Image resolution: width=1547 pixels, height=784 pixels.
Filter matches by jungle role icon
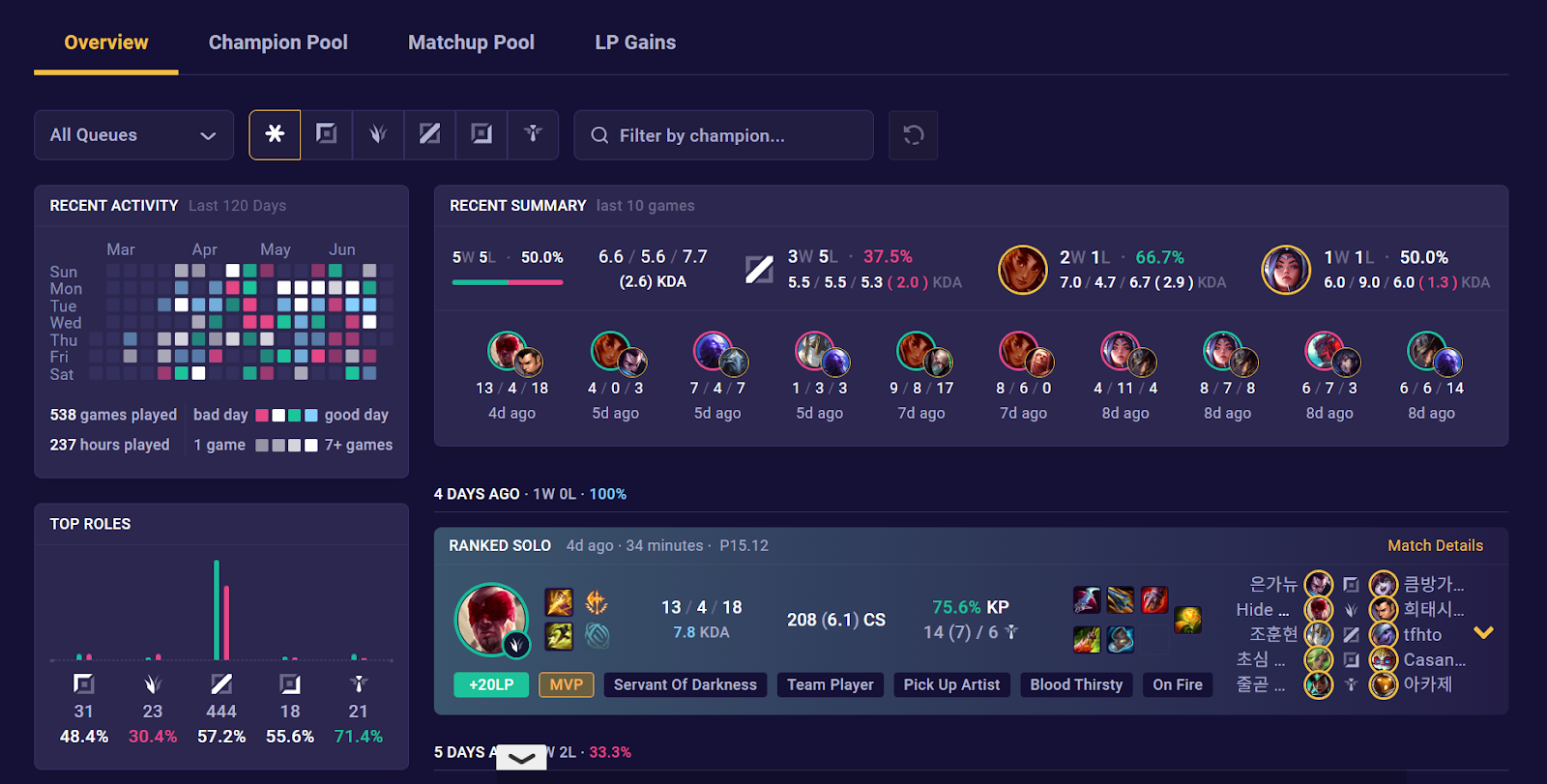click(x=378, y=134)
